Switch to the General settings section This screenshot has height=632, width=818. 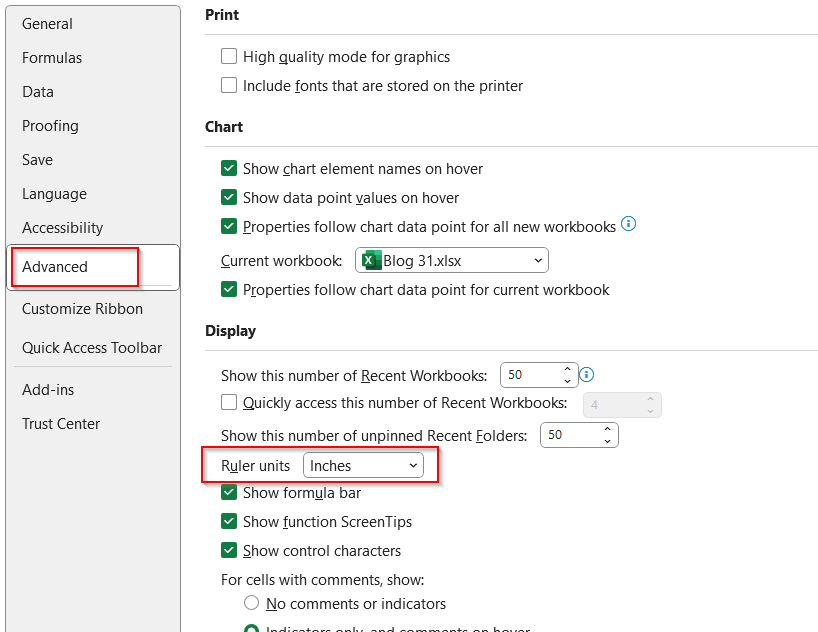click(x=46, y=23)
